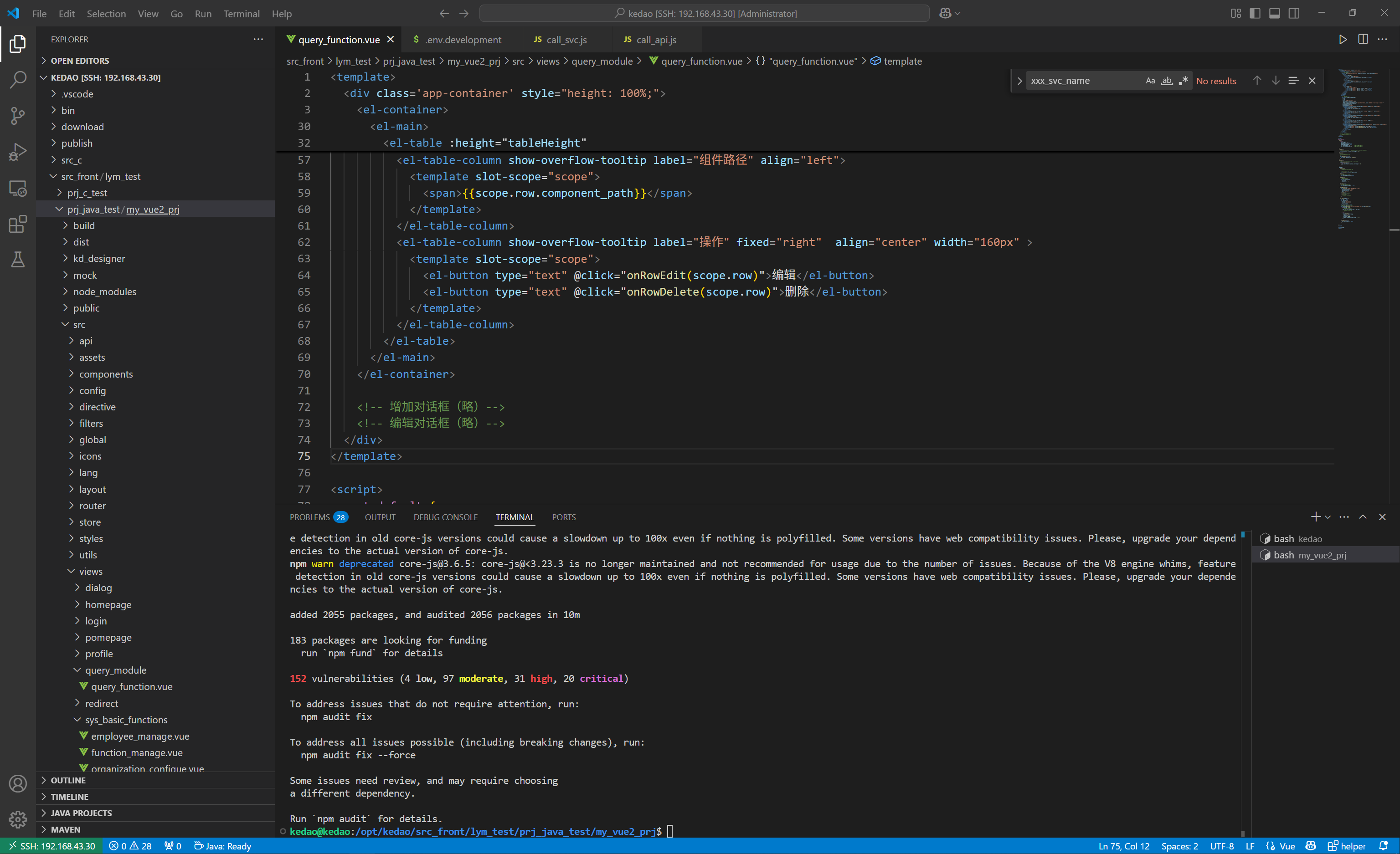Toggle Match Case in find widget
This screenshot has width=1400, height=854.
point(1150,81)
